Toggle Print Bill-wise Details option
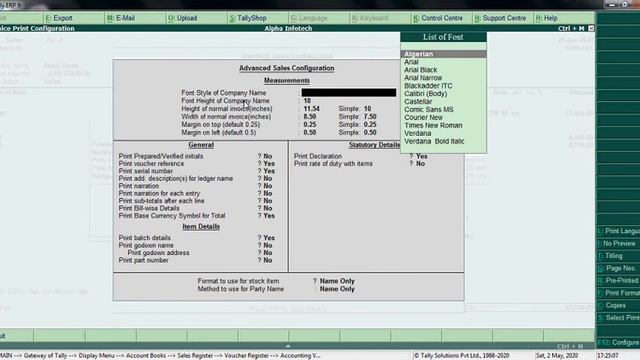Image resolution: width=640 pixels, height=360 pixels. [x=268, y=208]
